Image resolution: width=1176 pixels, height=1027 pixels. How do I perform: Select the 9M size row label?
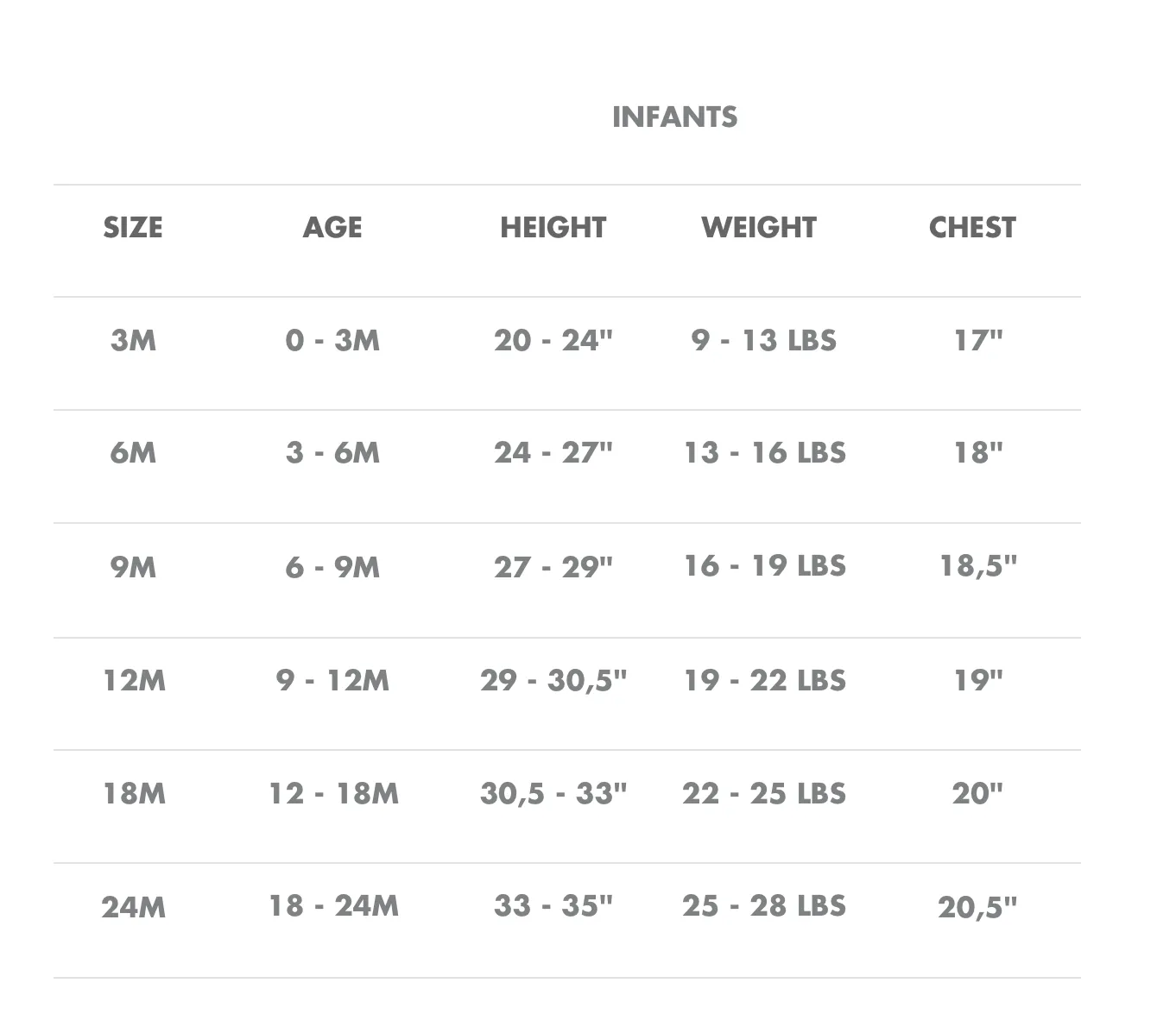click(134, 566)
